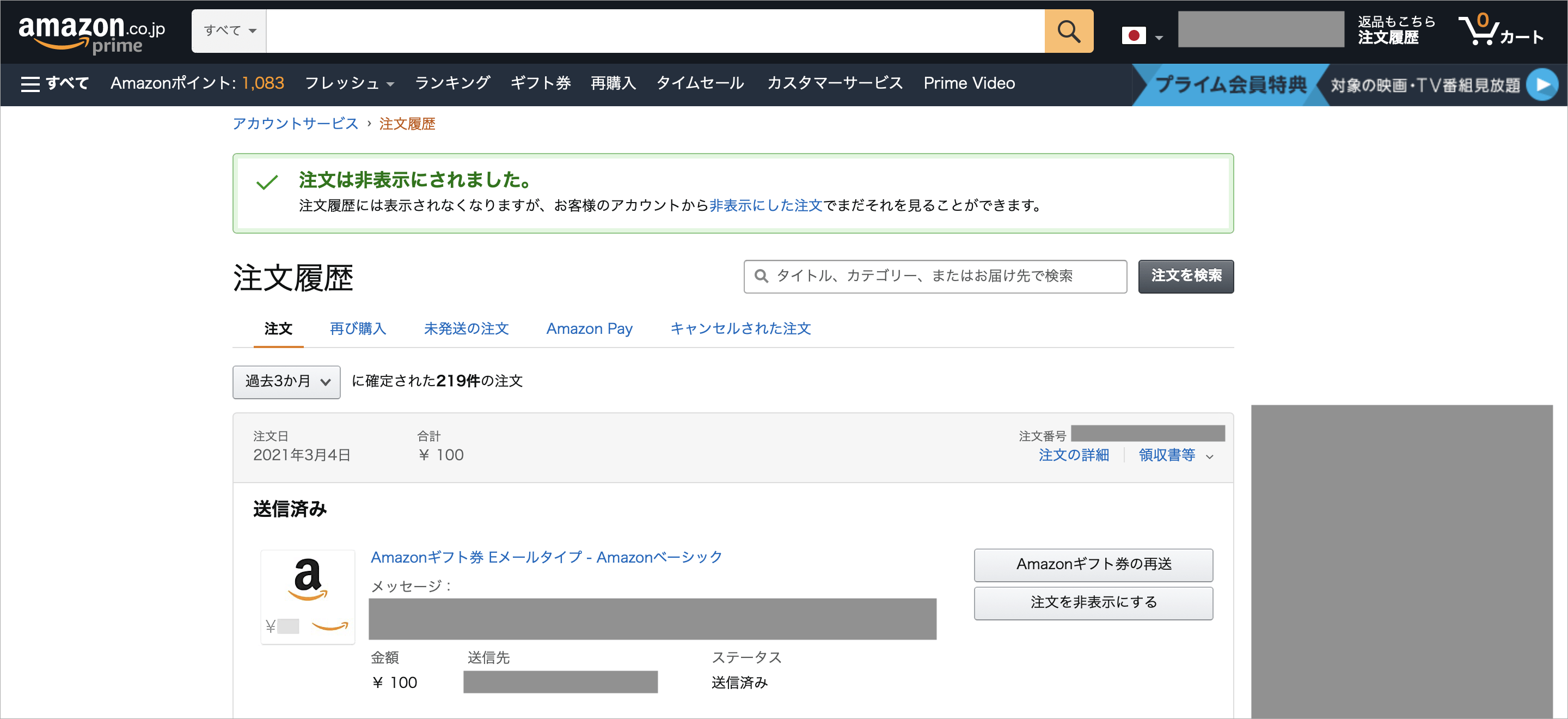
Task: Open ランキング in the navigation bar
Action: [452, 83]
